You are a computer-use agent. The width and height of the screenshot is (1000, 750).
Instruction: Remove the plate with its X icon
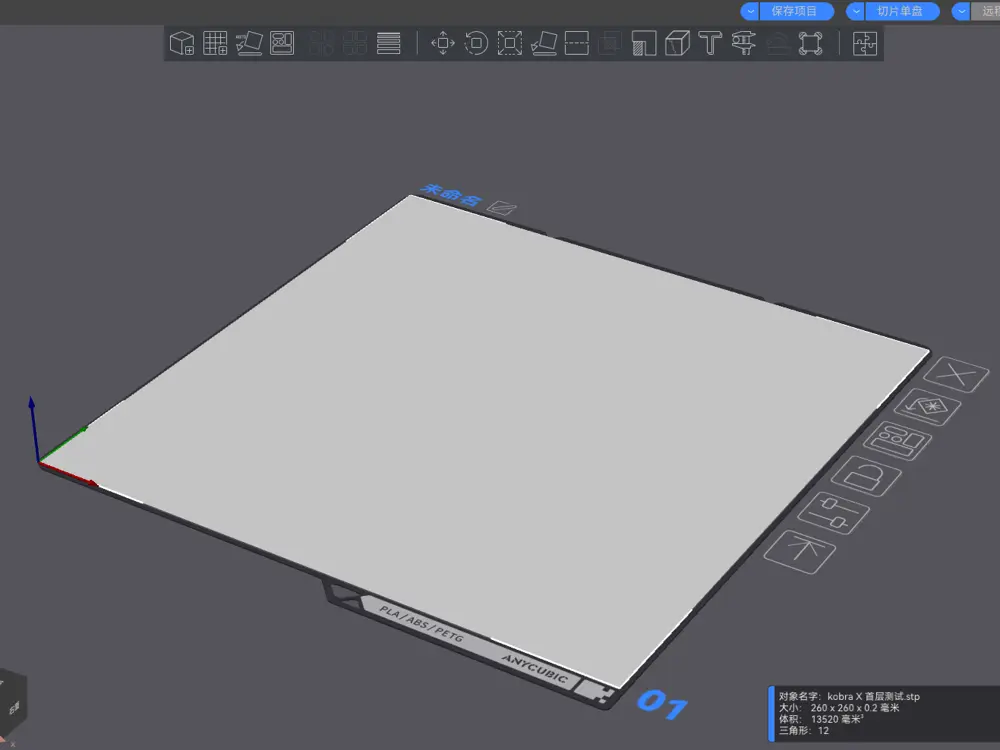pos(956,374)
